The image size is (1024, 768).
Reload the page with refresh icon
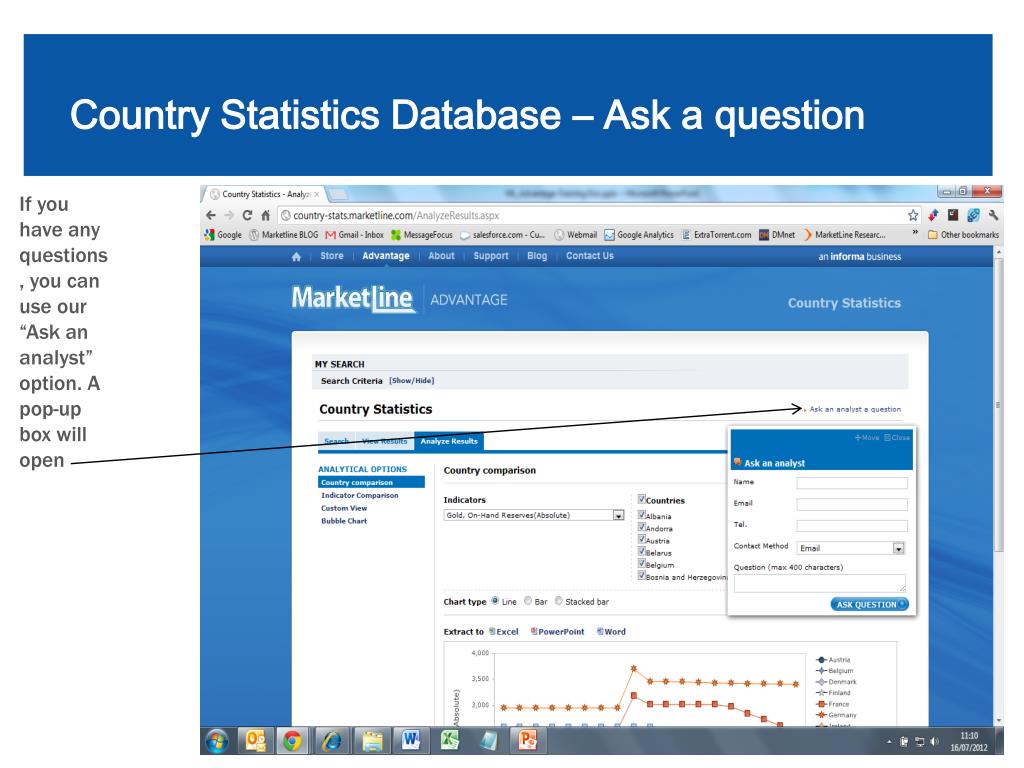click(247, 215)
